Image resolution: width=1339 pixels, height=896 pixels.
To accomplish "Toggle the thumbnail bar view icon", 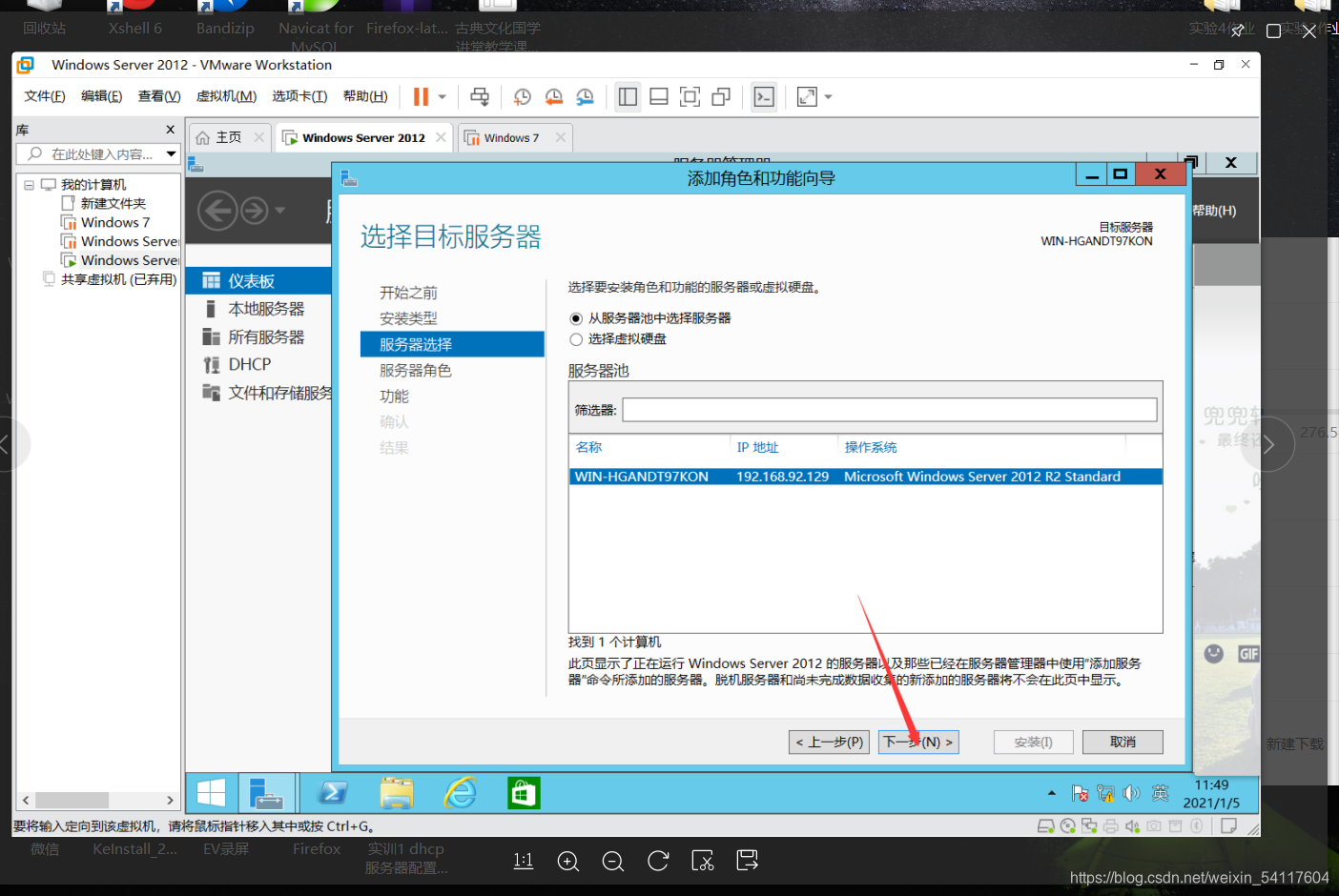I will [x=658, y=96].
